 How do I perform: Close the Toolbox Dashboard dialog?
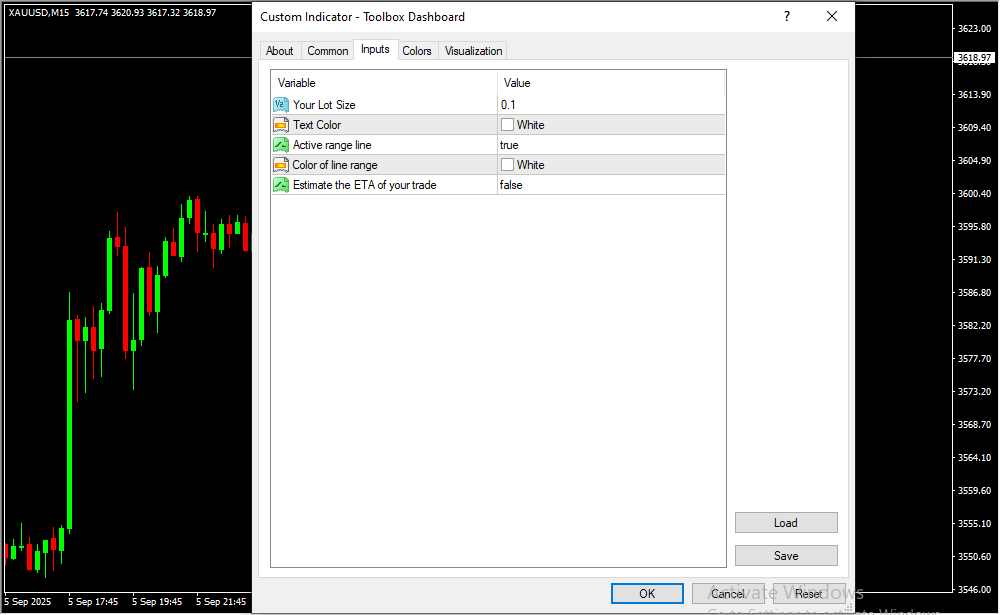coord(832,17)
